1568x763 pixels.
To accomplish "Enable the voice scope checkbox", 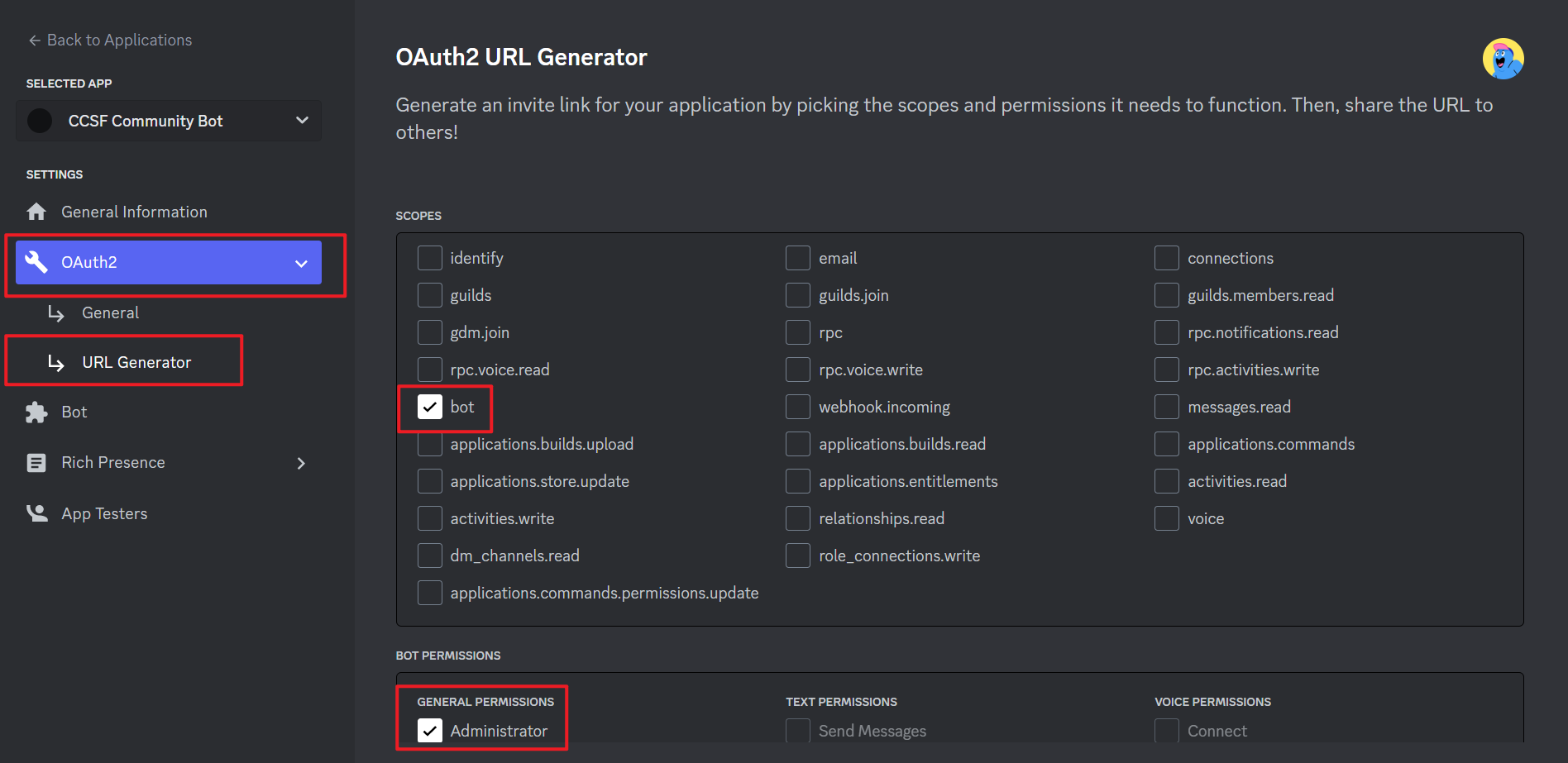I will point(1167,518).
